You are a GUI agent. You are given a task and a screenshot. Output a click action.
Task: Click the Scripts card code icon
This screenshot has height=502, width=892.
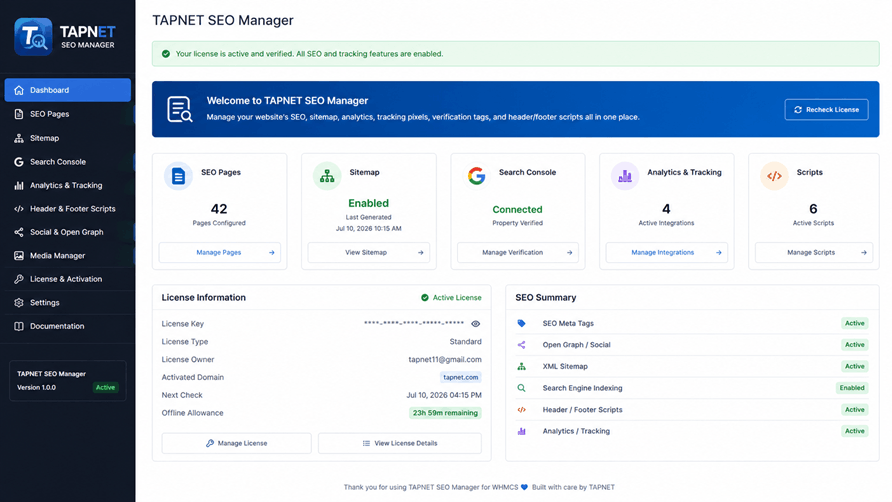774,176
